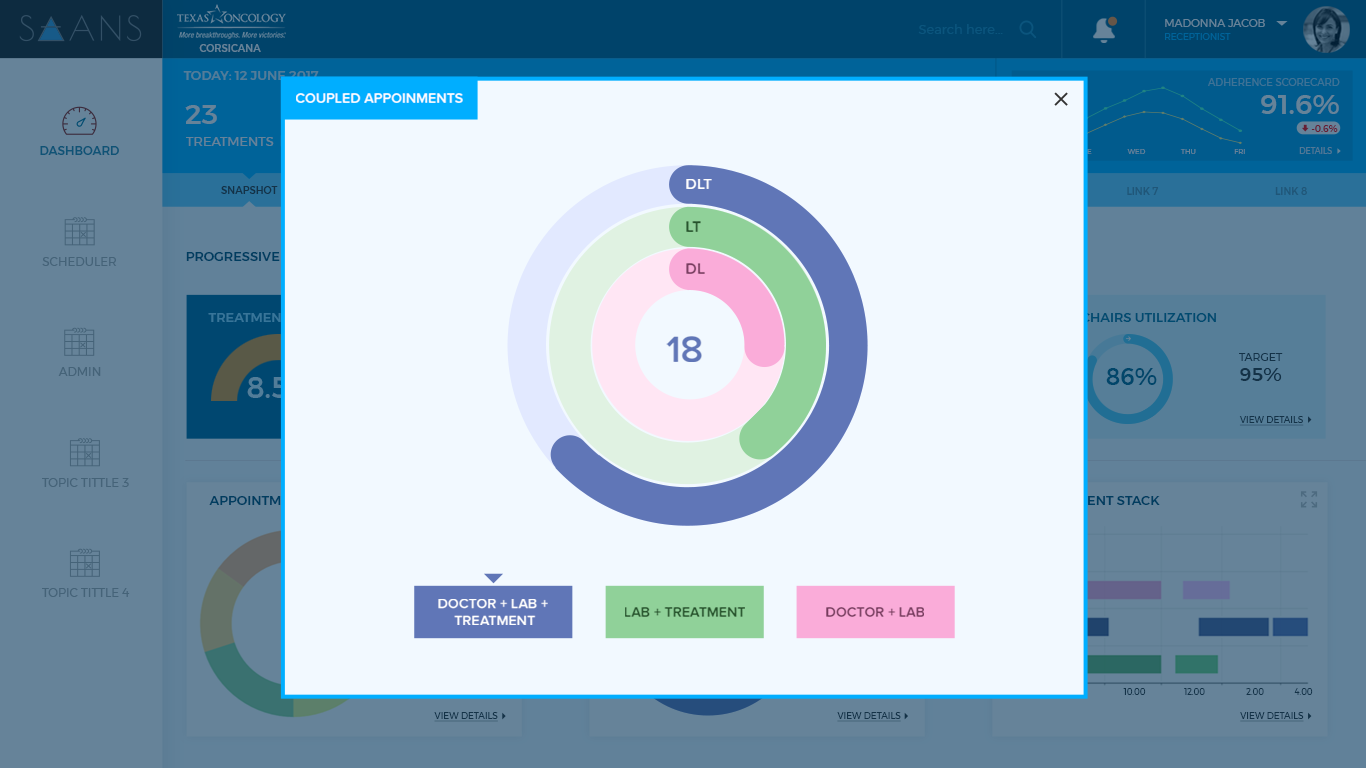Switch to the Link 8 tab
Viewport: 1366px width, 768px height.
[x=1290, y=191]
